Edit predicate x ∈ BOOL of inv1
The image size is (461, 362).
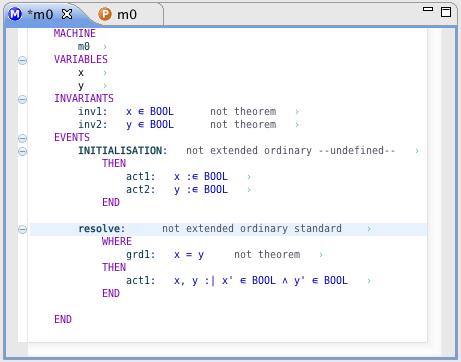pos(150,111)
